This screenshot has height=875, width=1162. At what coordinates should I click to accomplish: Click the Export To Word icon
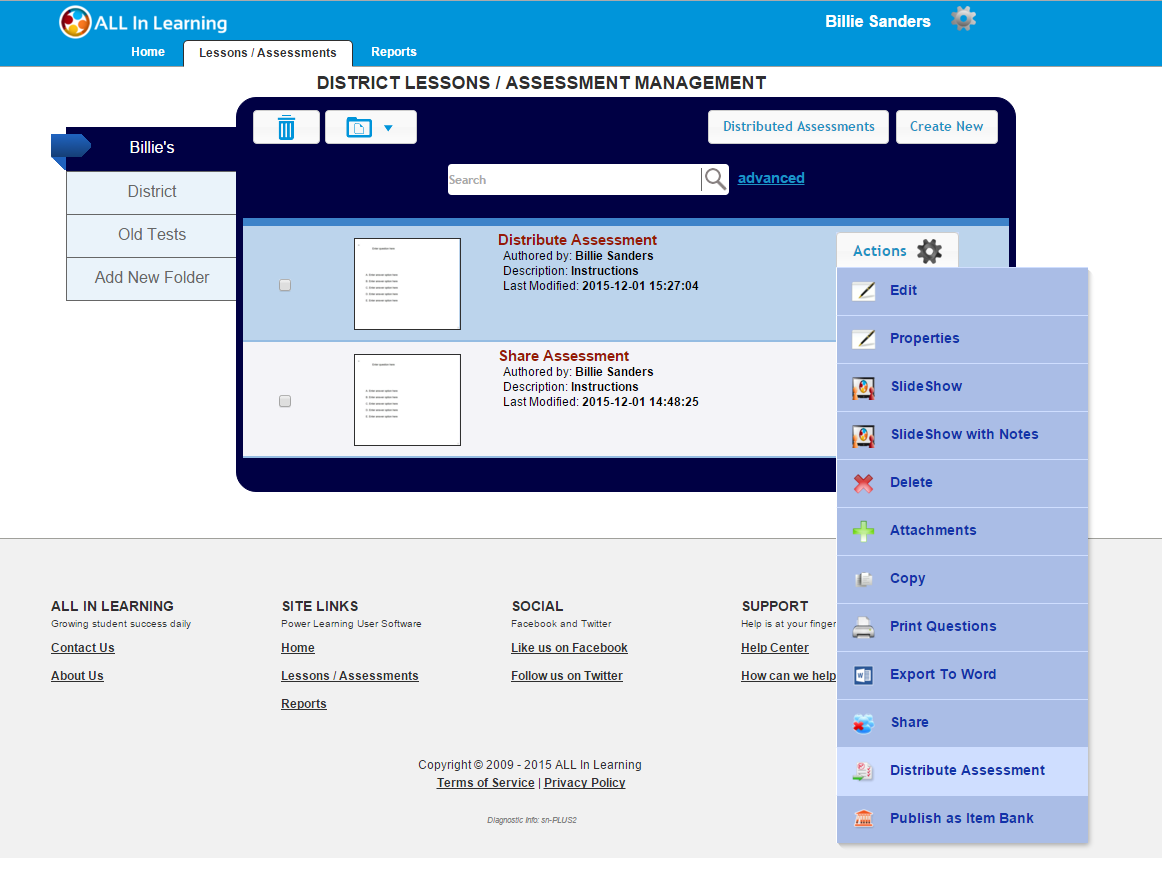(863, 675)
